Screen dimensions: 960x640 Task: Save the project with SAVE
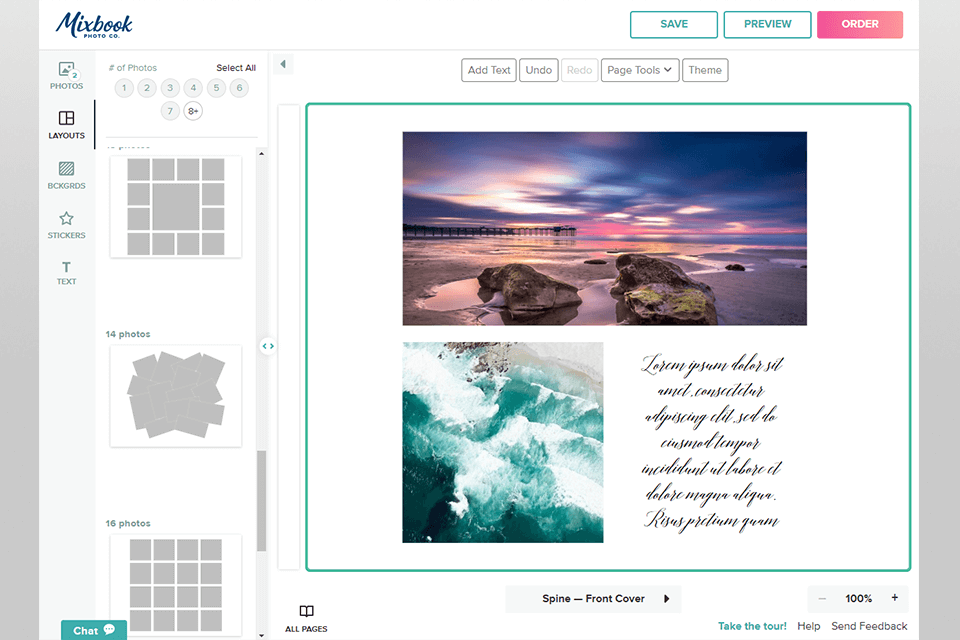pyautogui.click(x=673, y=24)
